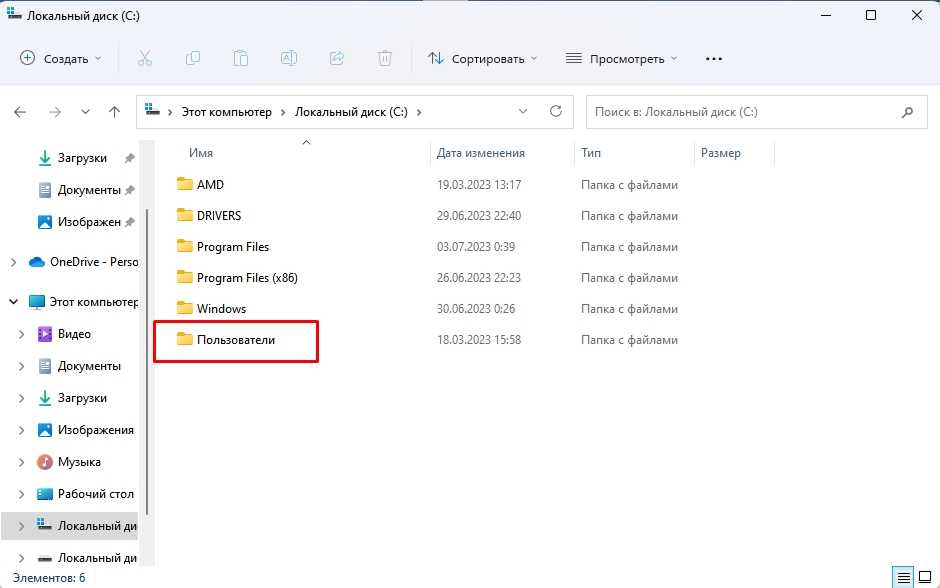Image resolution: width=940 pixels, height=588 pixels.
Task: Go up one folder level arrow
Action: coord(114,112)
